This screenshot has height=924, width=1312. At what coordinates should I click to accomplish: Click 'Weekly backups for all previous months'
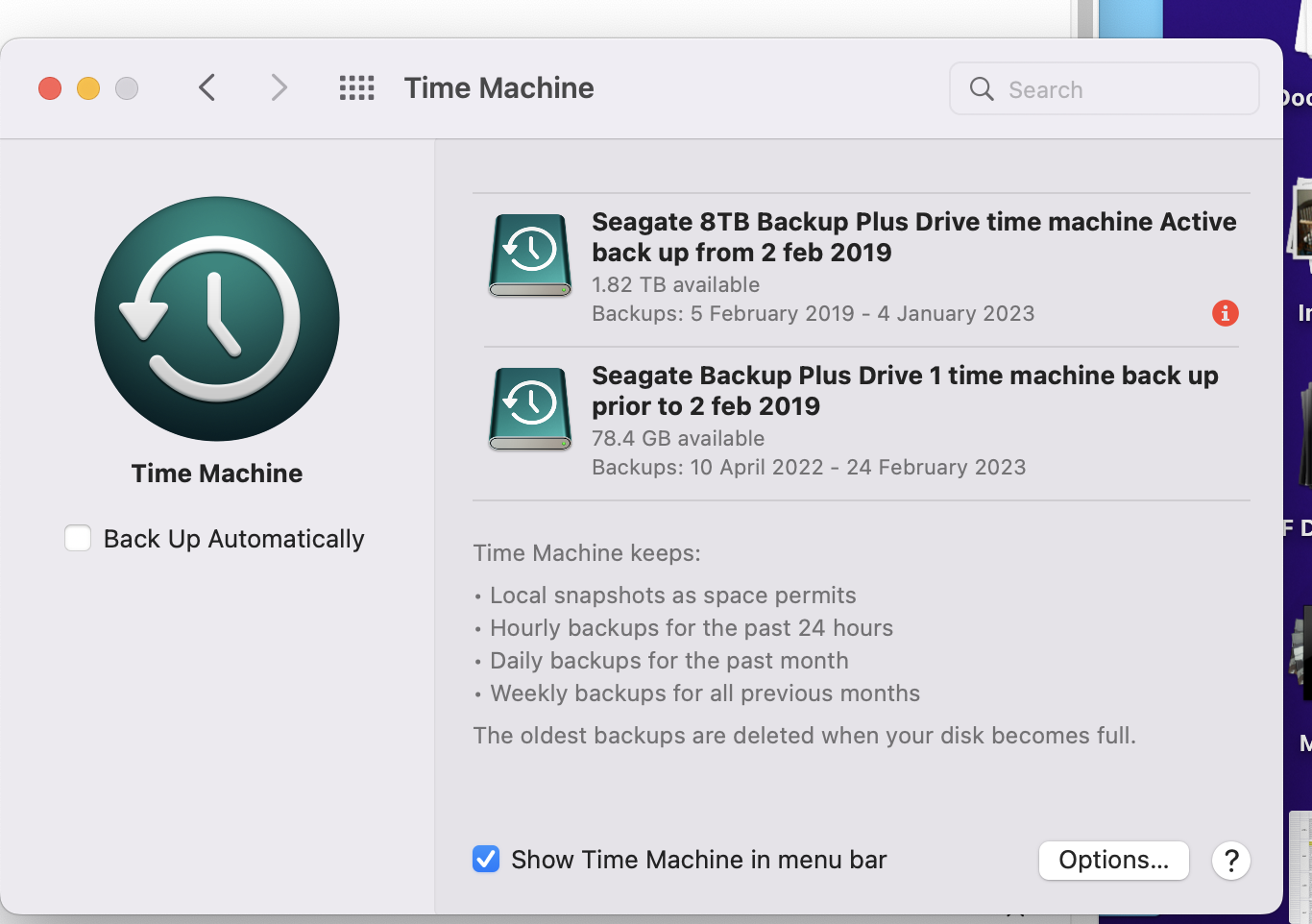[705, 693]
